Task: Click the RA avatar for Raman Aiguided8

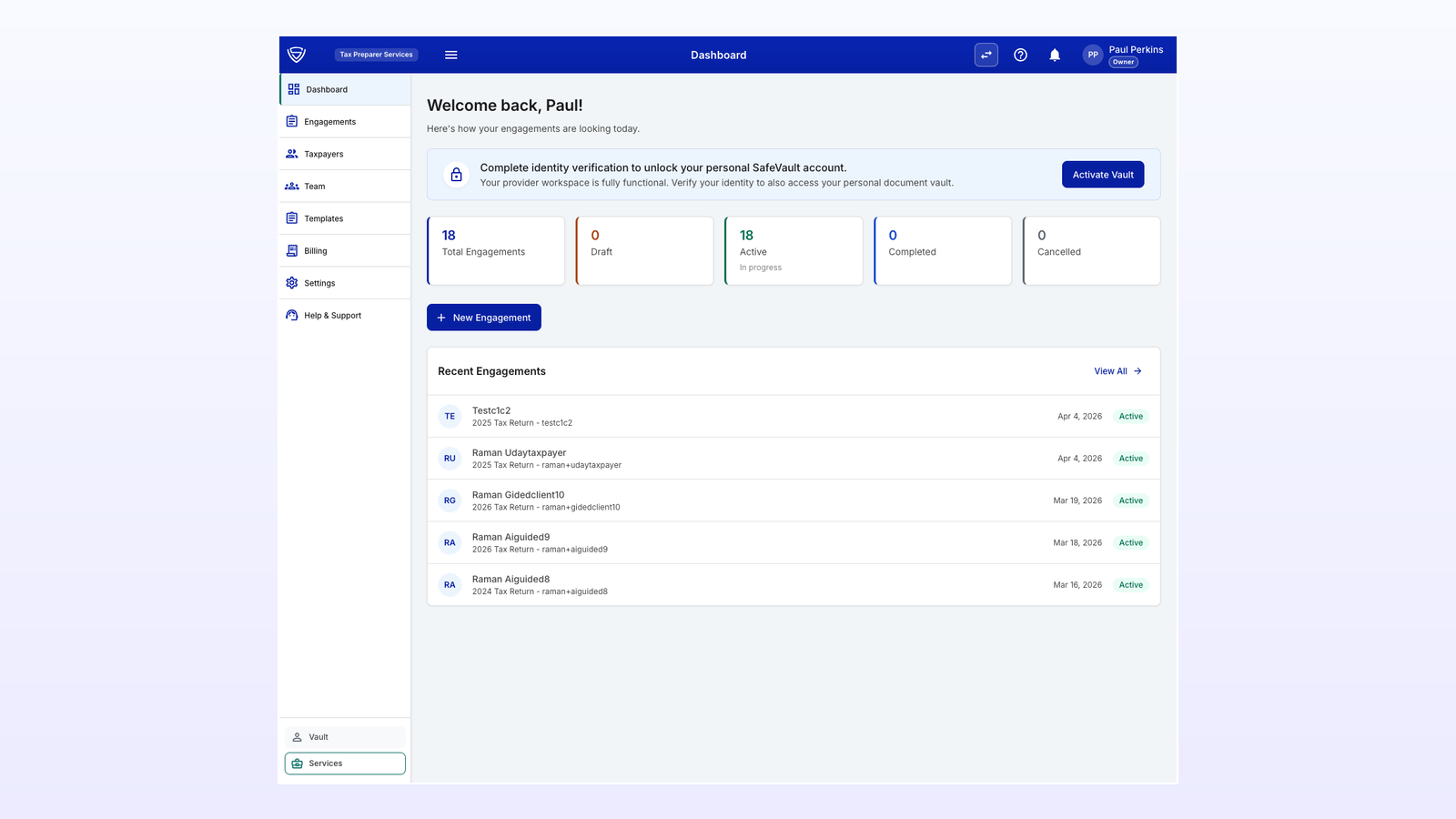Action: (x=450, y=585)
